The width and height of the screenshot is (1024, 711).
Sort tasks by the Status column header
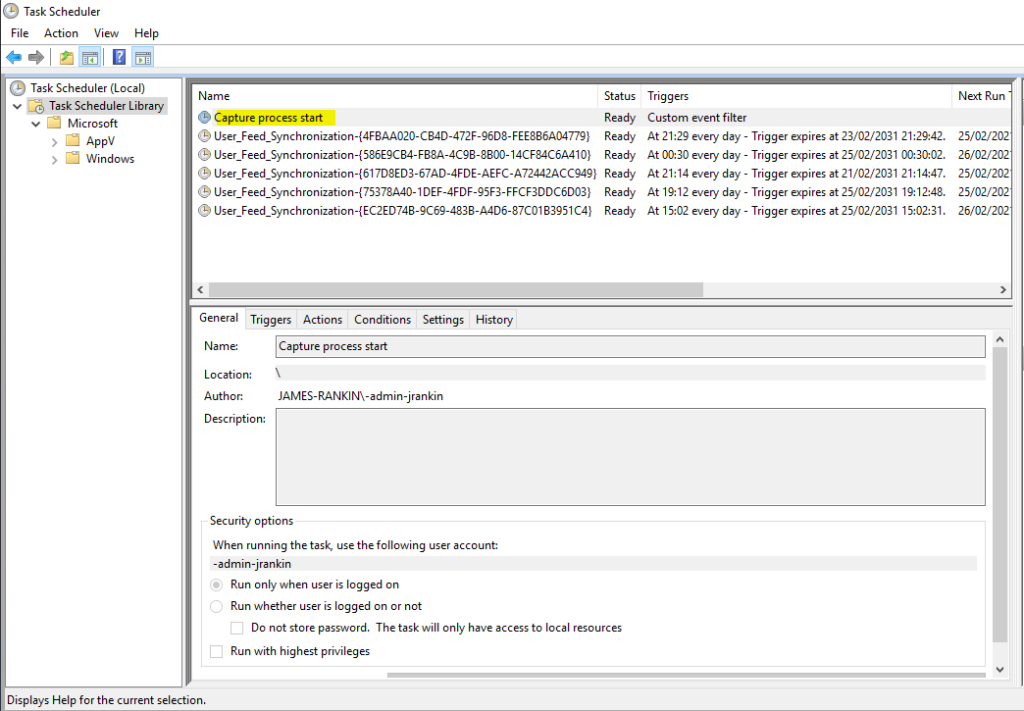point(619,96)
